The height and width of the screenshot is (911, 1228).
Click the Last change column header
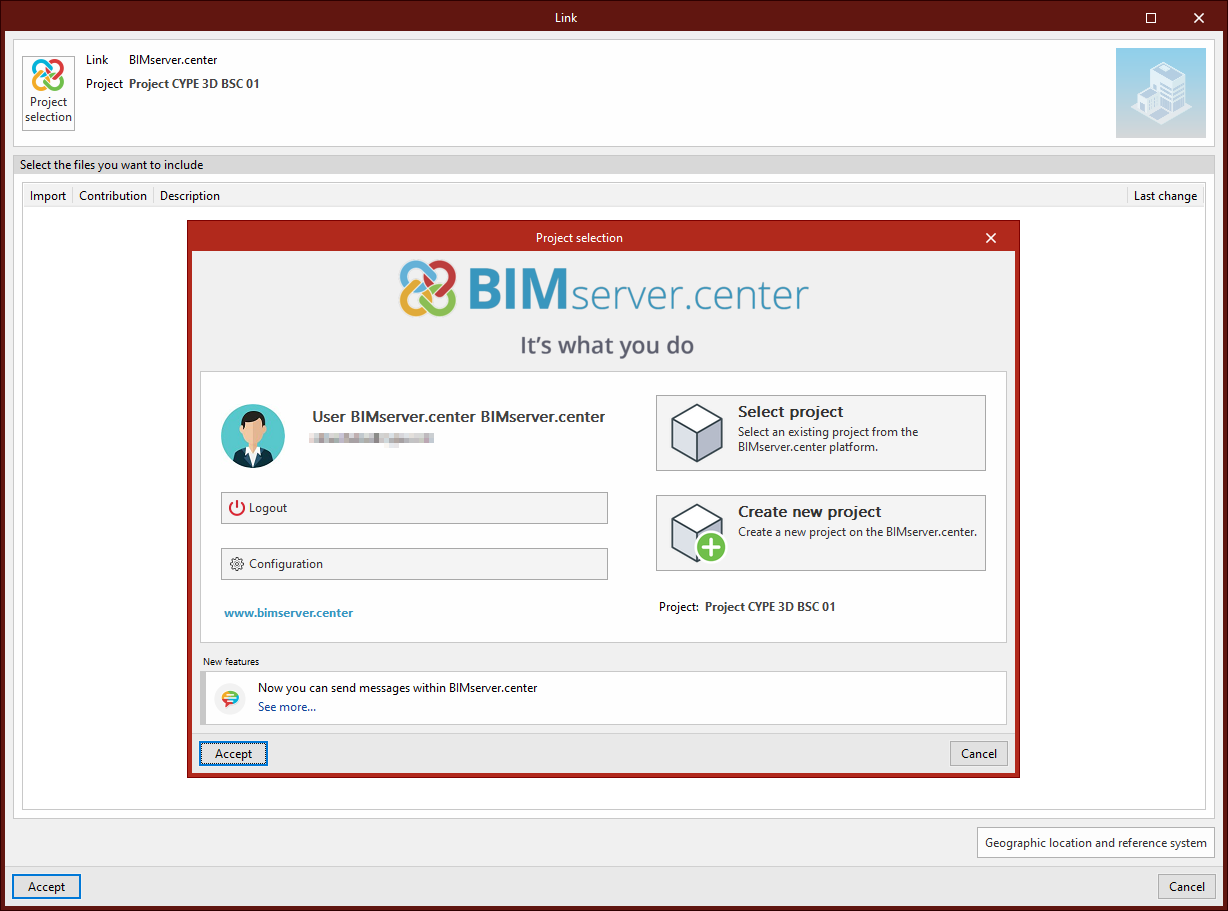pos(1165,196)
